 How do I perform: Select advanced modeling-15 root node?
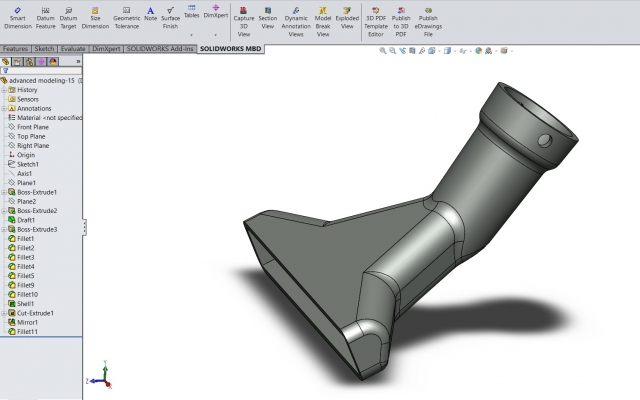click(41, 80)
